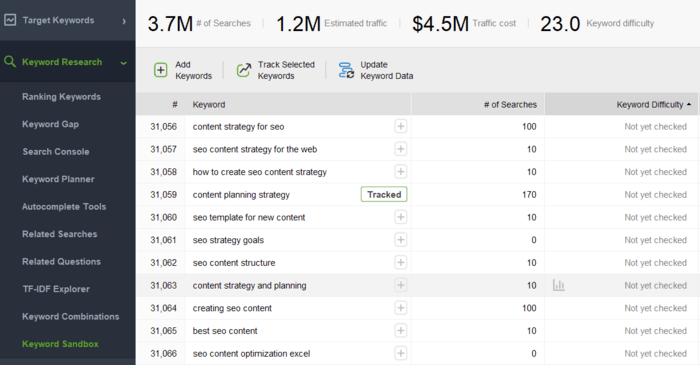Image resolution: width=700 pixels, height=365 pixels.
Task: Click the Tracked button for 'content planning strategy'
Action: (x=384, y=195)
